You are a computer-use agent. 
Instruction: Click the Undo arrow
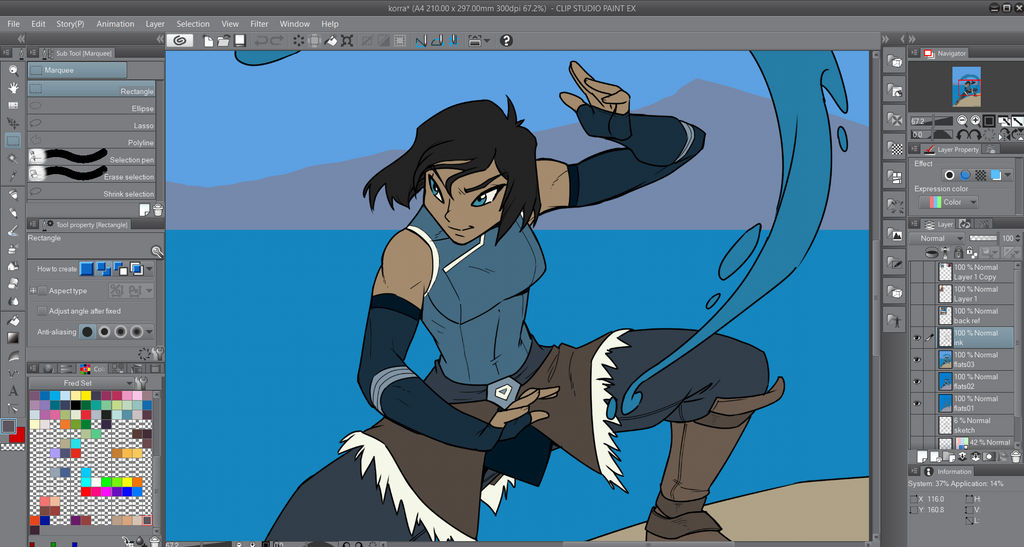point(261,41)
